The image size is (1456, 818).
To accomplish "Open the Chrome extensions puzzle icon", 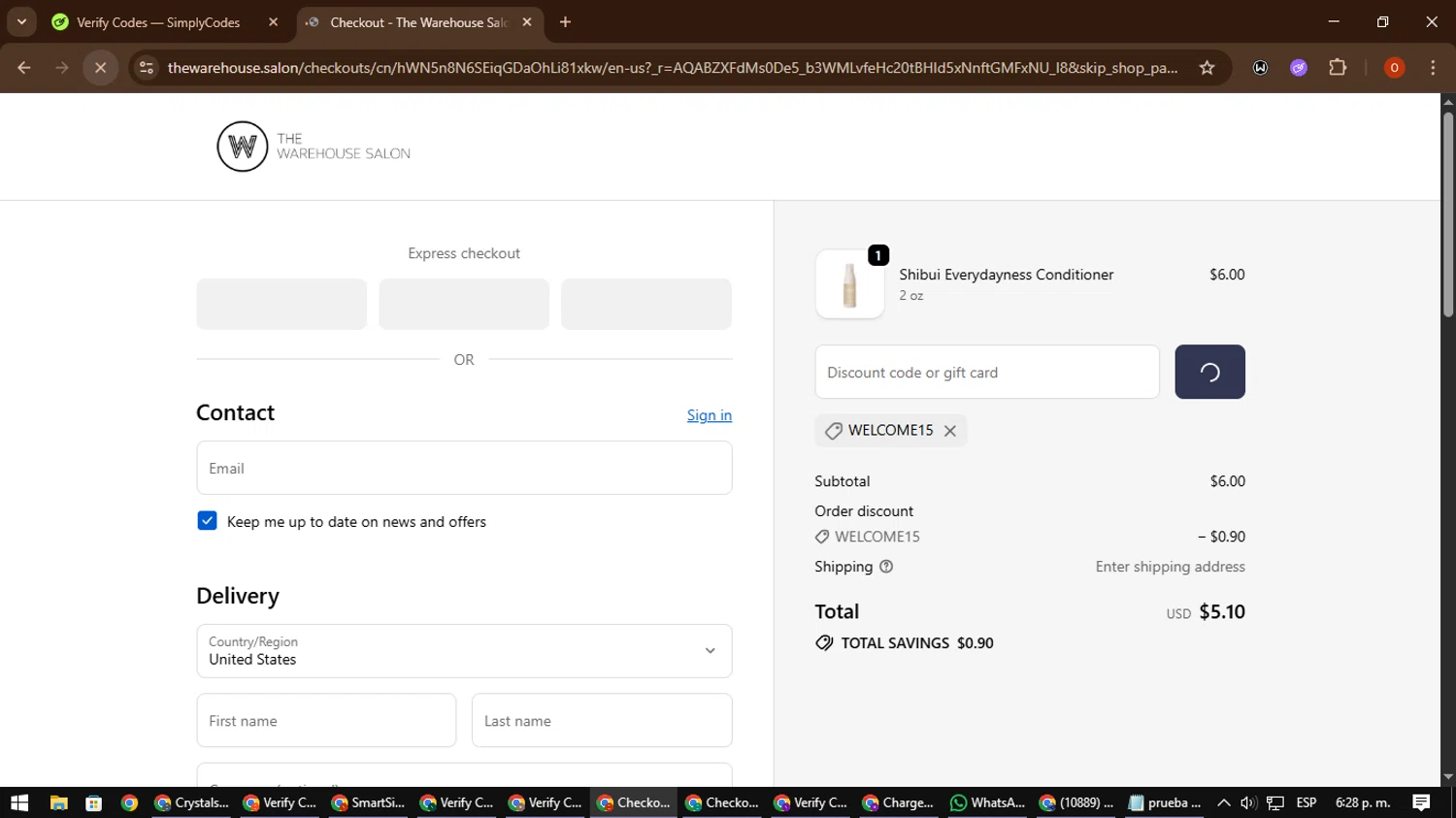I will pyautogui.click(x=1338, y=68).
